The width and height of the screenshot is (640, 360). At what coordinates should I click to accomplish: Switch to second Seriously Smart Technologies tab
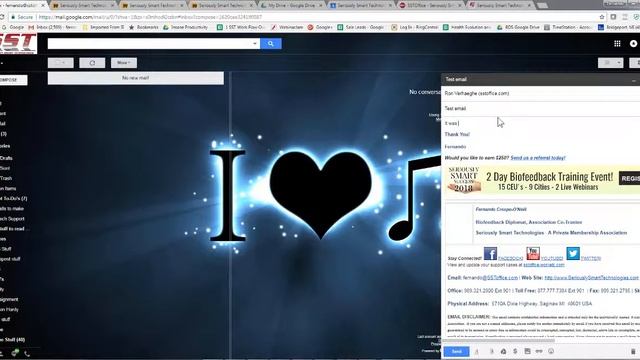(152, 5)
